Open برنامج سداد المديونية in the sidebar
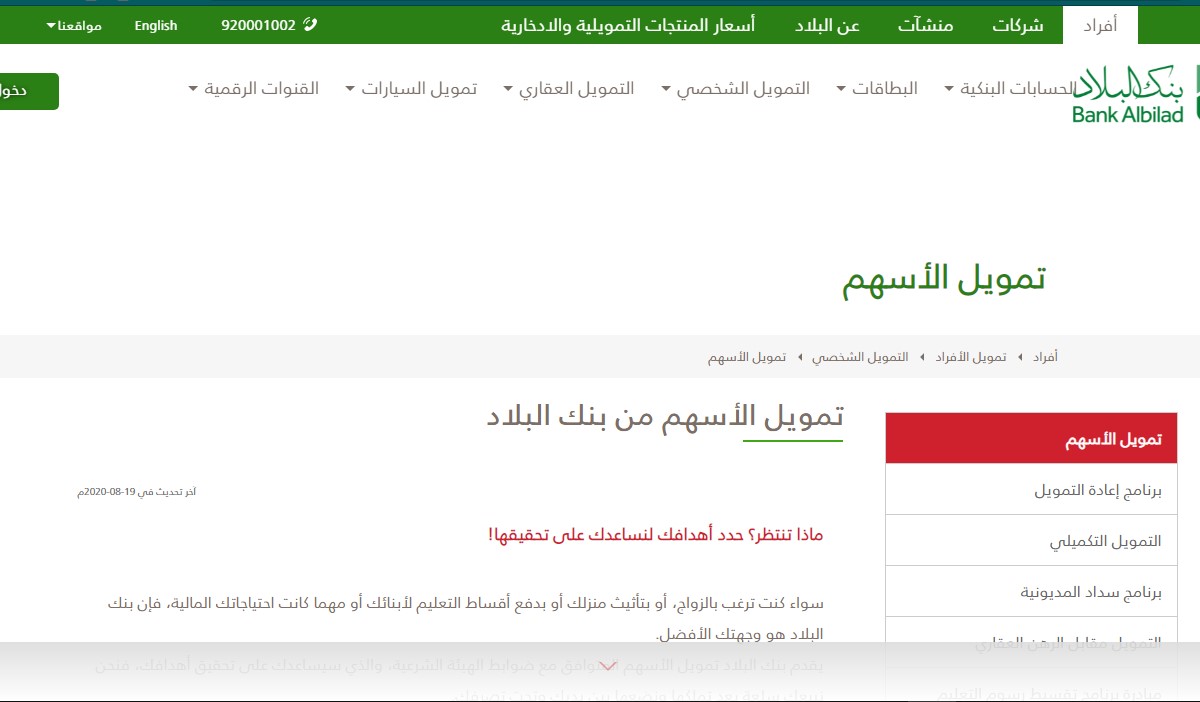Screen dimensions: 1200x702 pos(1031,592)
